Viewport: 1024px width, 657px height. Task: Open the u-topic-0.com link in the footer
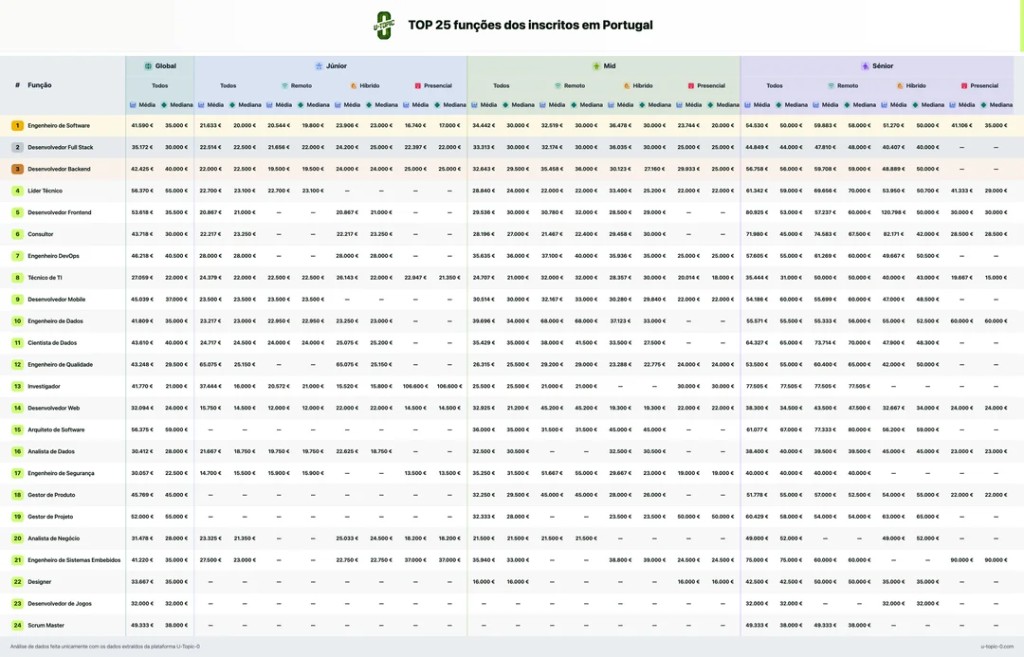pos(997,647)
